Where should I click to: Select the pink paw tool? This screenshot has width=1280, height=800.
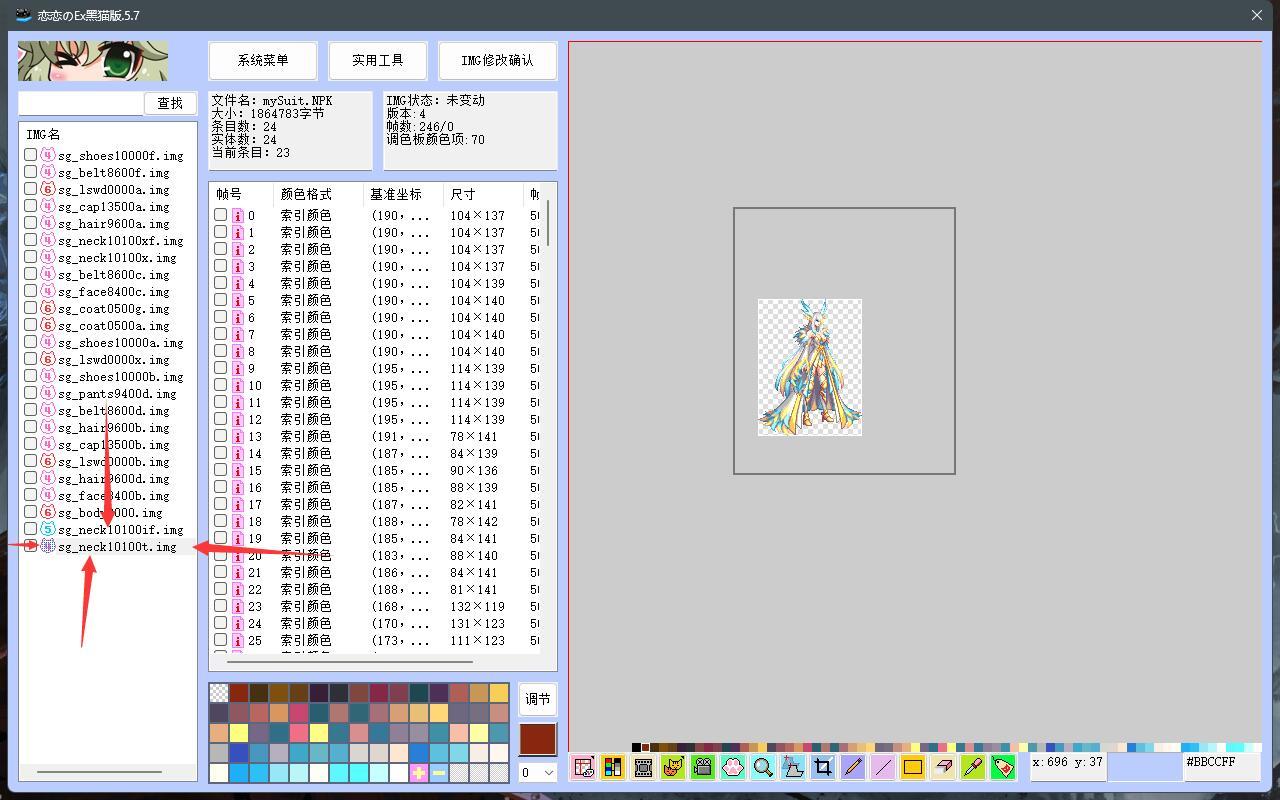click(x=733, y=767)
